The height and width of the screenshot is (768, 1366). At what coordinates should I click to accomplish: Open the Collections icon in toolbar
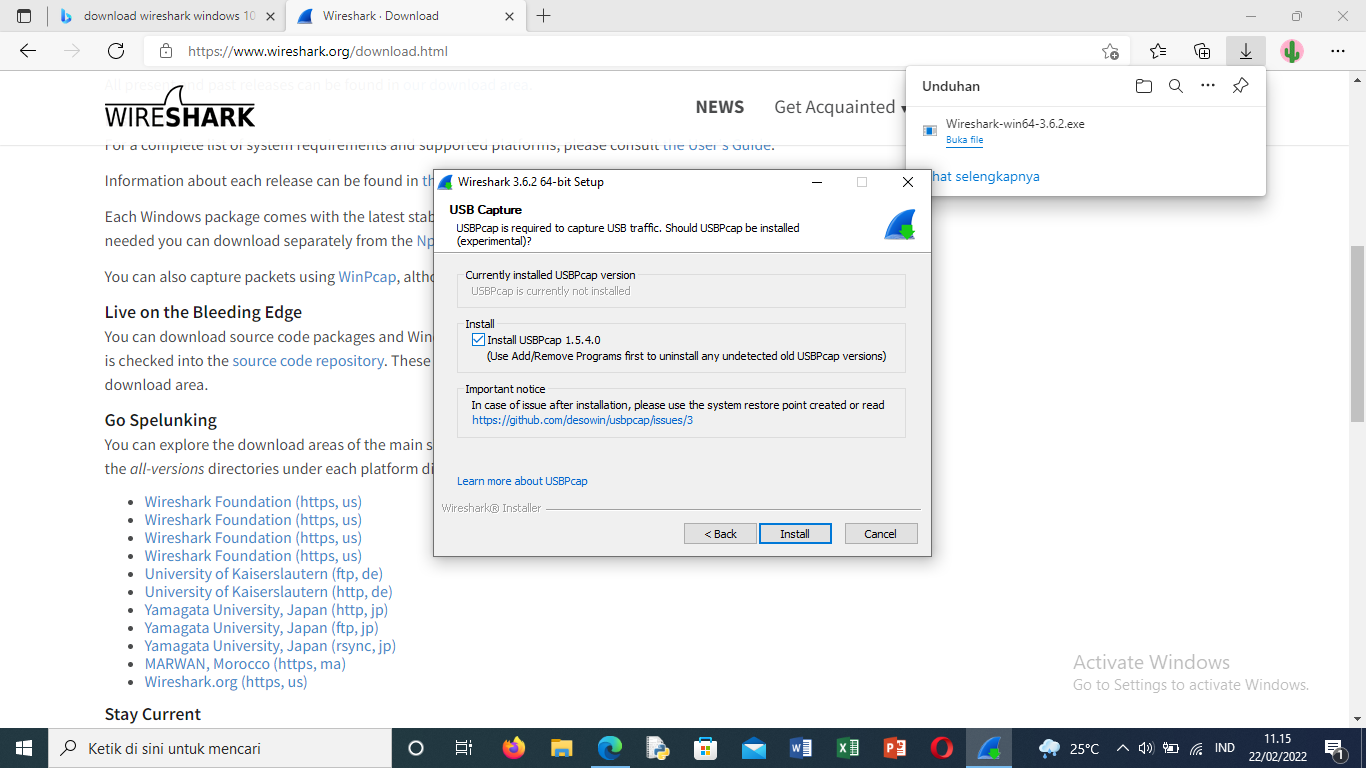[1202, 51]
